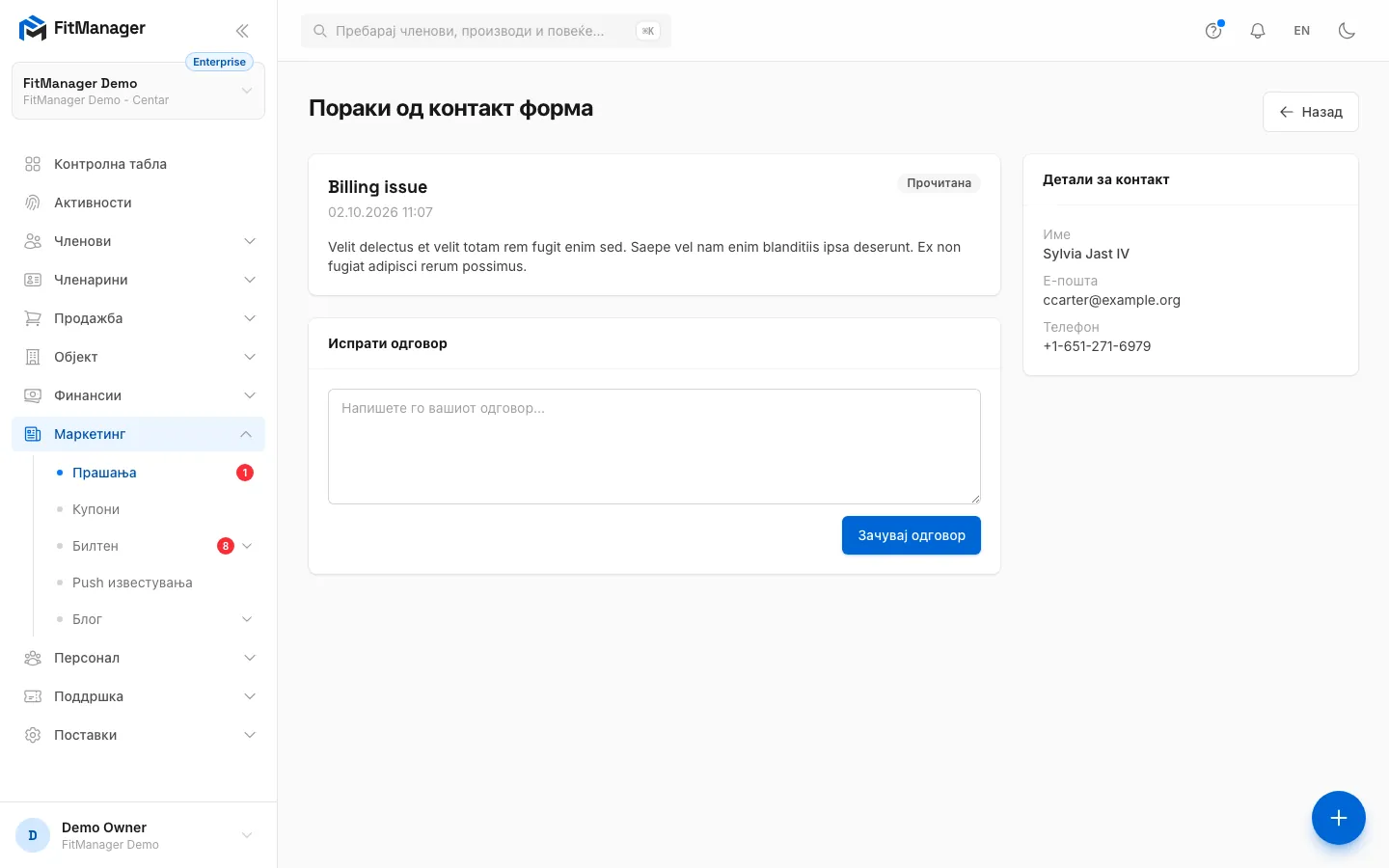
Task: Click the FitManager logo icon
Action: click(33, 29)
